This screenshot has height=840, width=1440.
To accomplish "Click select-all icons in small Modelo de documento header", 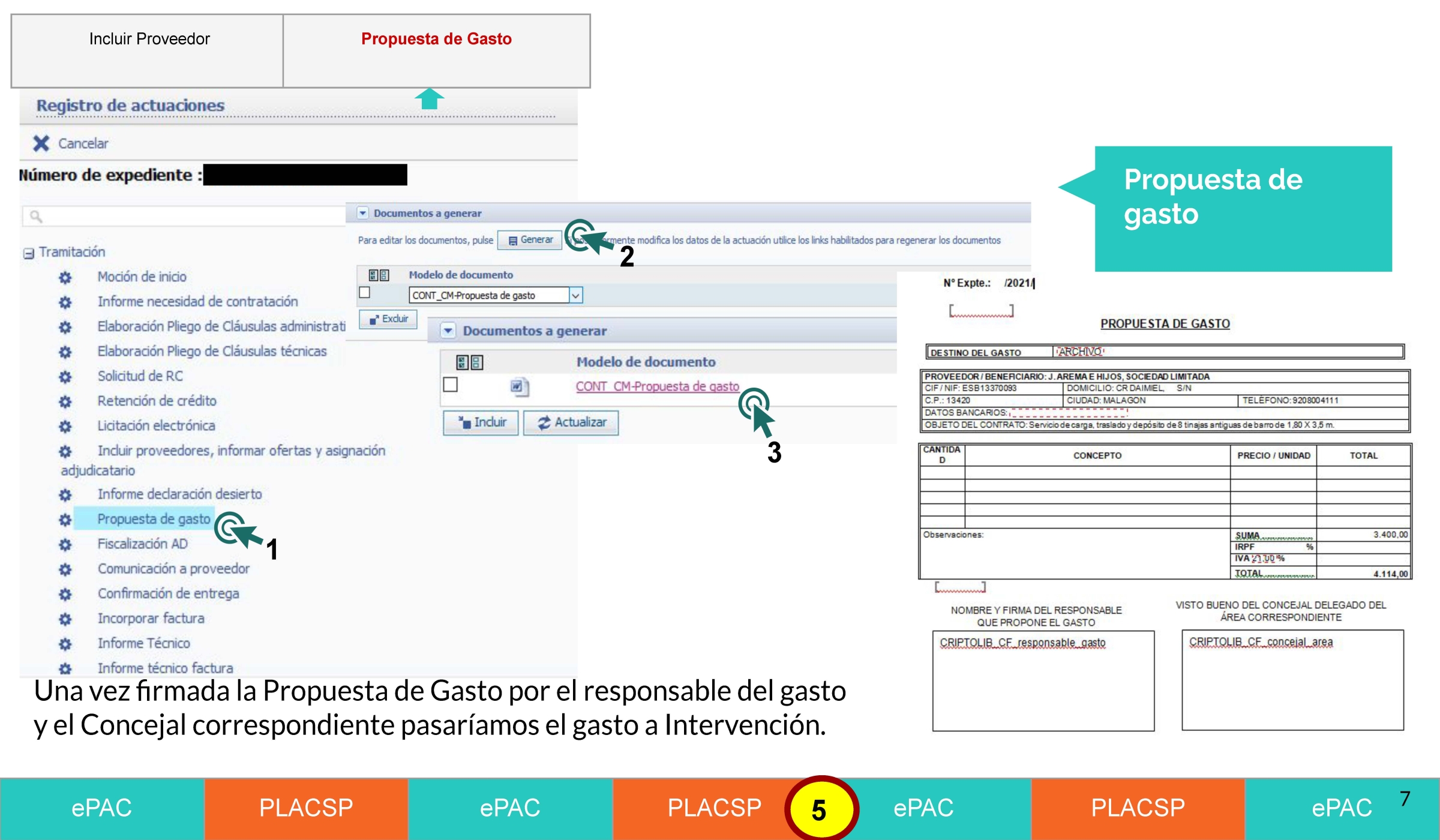I will pyautogui.click(x=379, y=275).
